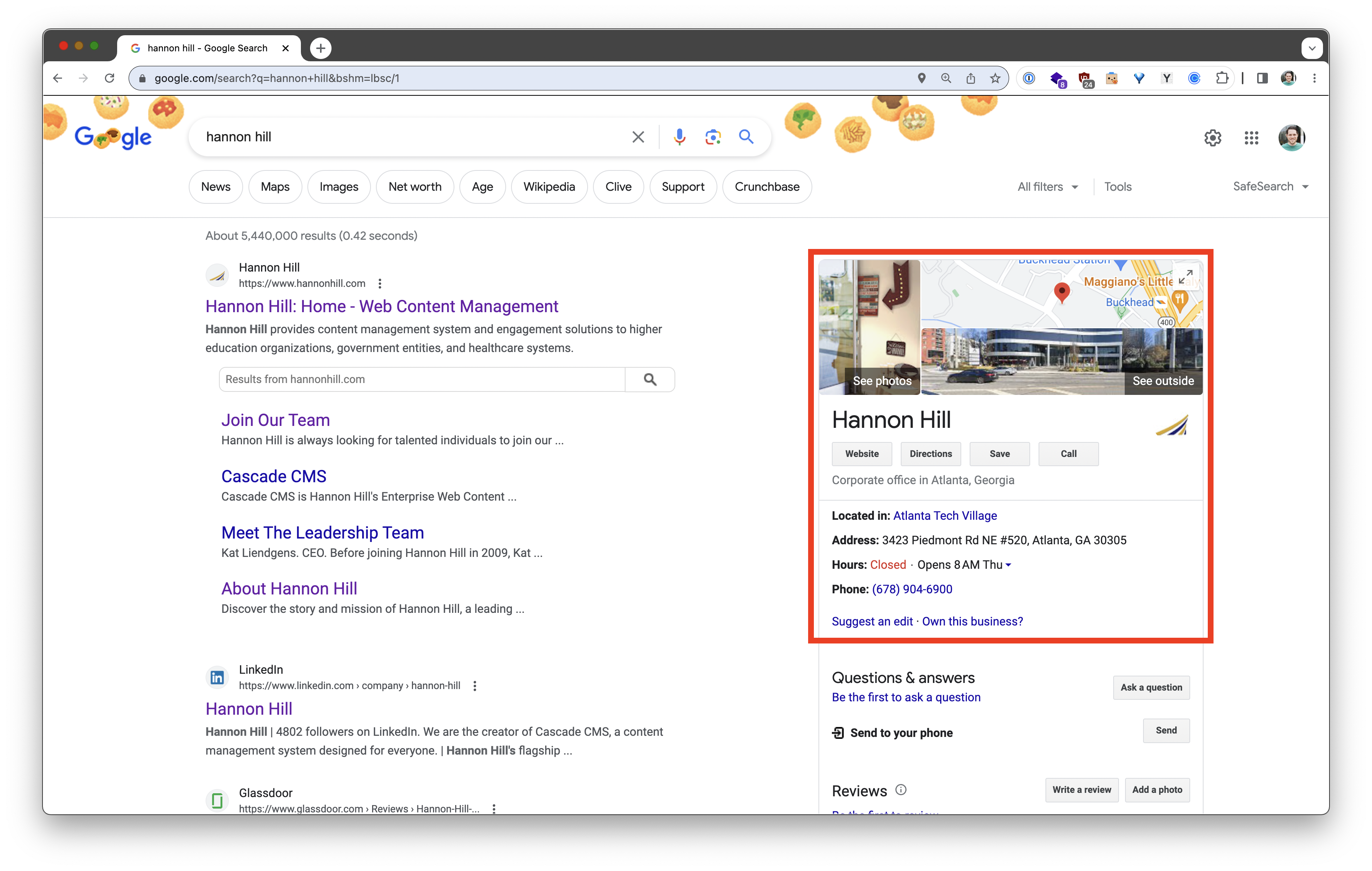Get Directions to Hannon Hill
The height and width of the screenshot is (871, 1372).
point(931,454)
